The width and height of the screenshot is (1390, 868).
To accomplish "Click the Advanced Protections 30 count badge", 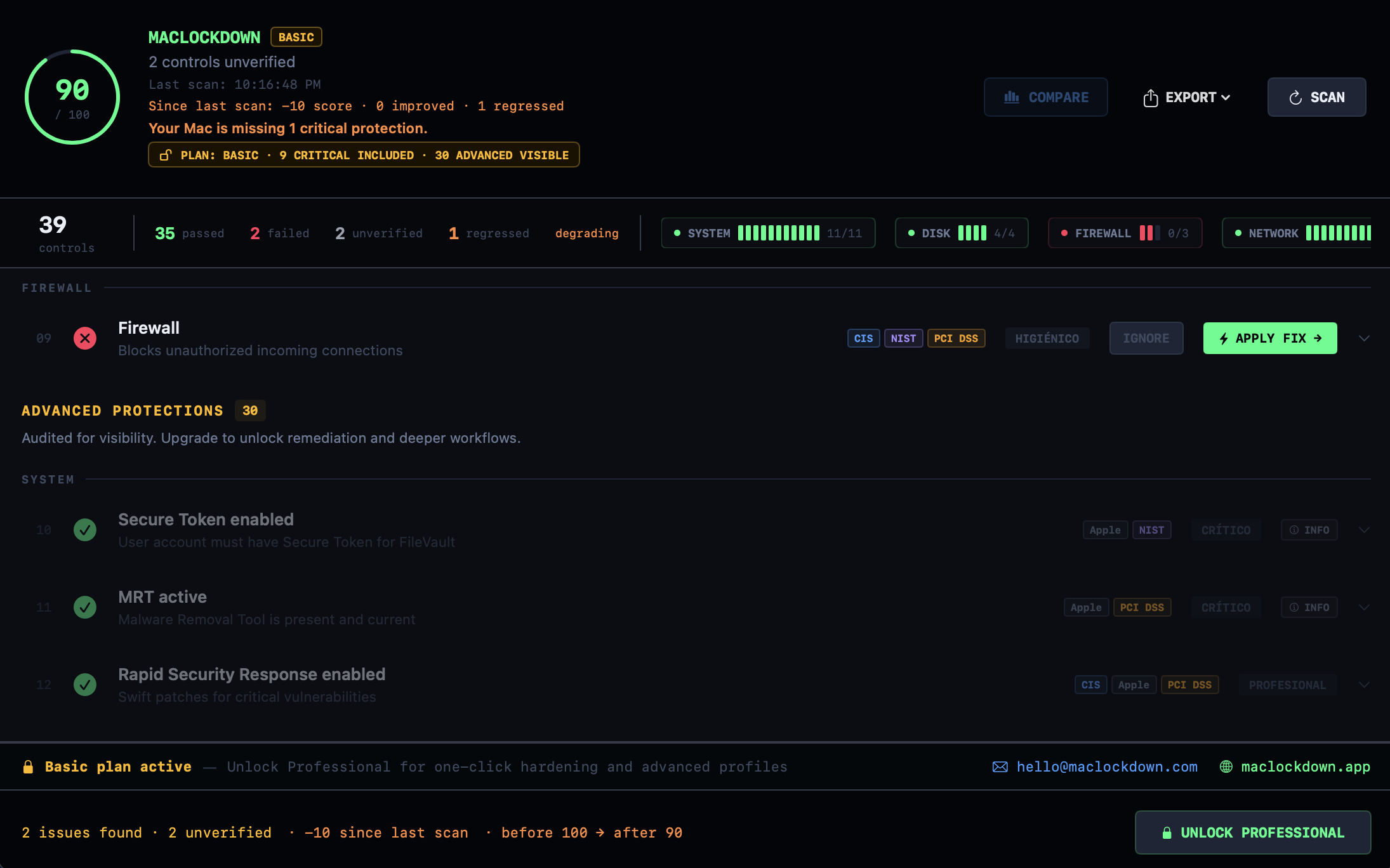I will [x=250, y=411].
